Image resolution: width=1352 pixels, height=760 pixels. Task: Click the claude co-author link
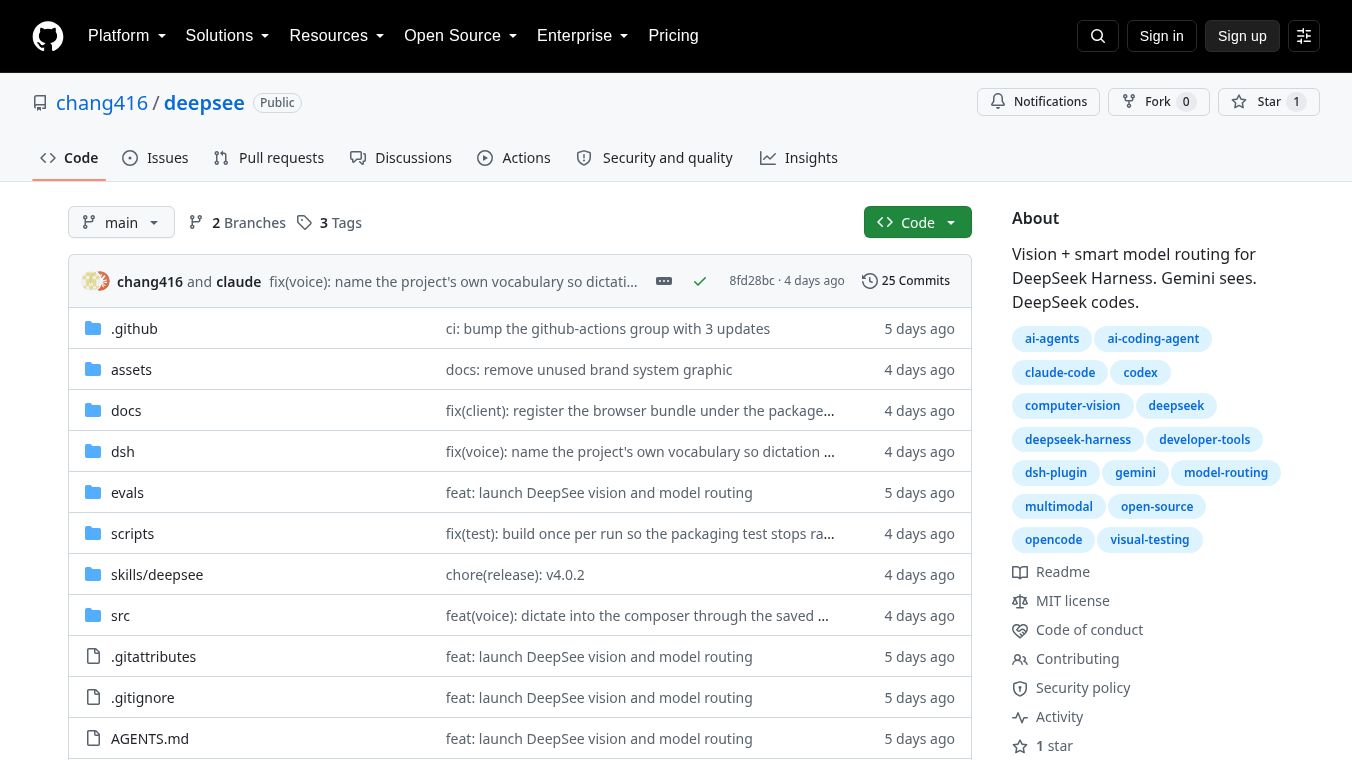pyautogui.click(x=239, y=282)
